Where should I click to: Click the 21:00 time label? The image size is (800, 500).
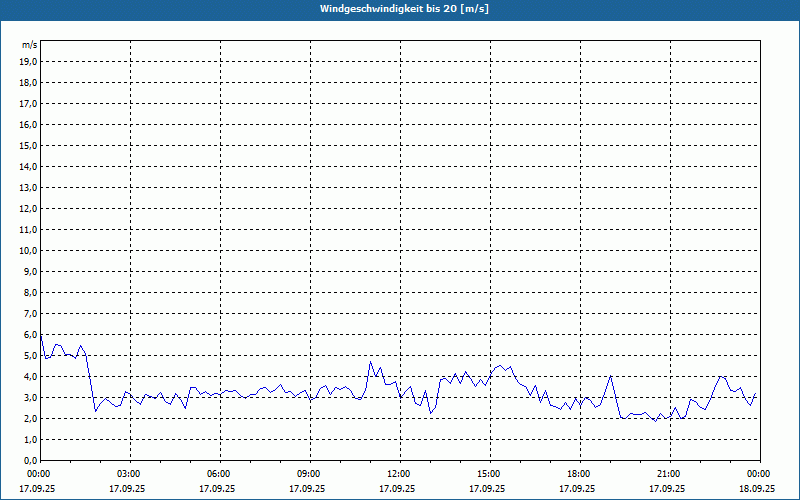(669, 474)
